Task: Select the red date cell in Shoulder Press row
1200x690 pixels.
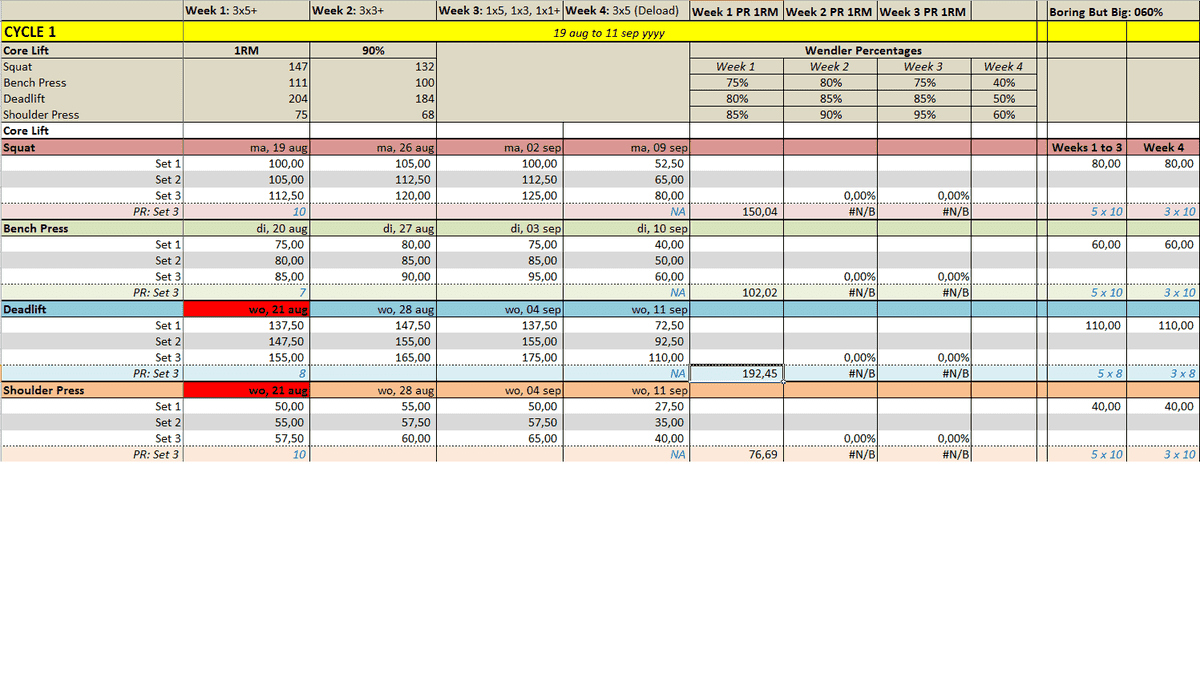Action: click(246, 390)
